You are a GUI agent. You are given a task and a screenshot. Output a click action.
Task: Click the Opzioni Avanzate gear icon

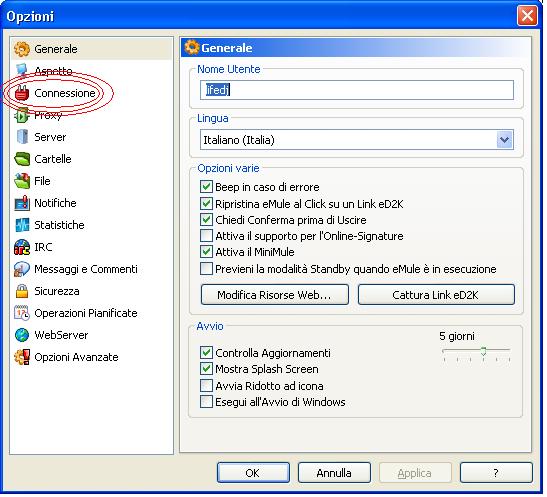pyautogui.click(x=22, y=357)
